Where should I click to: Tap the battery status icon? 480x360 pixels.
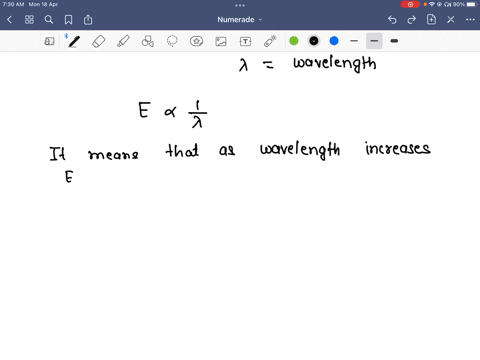471,4
